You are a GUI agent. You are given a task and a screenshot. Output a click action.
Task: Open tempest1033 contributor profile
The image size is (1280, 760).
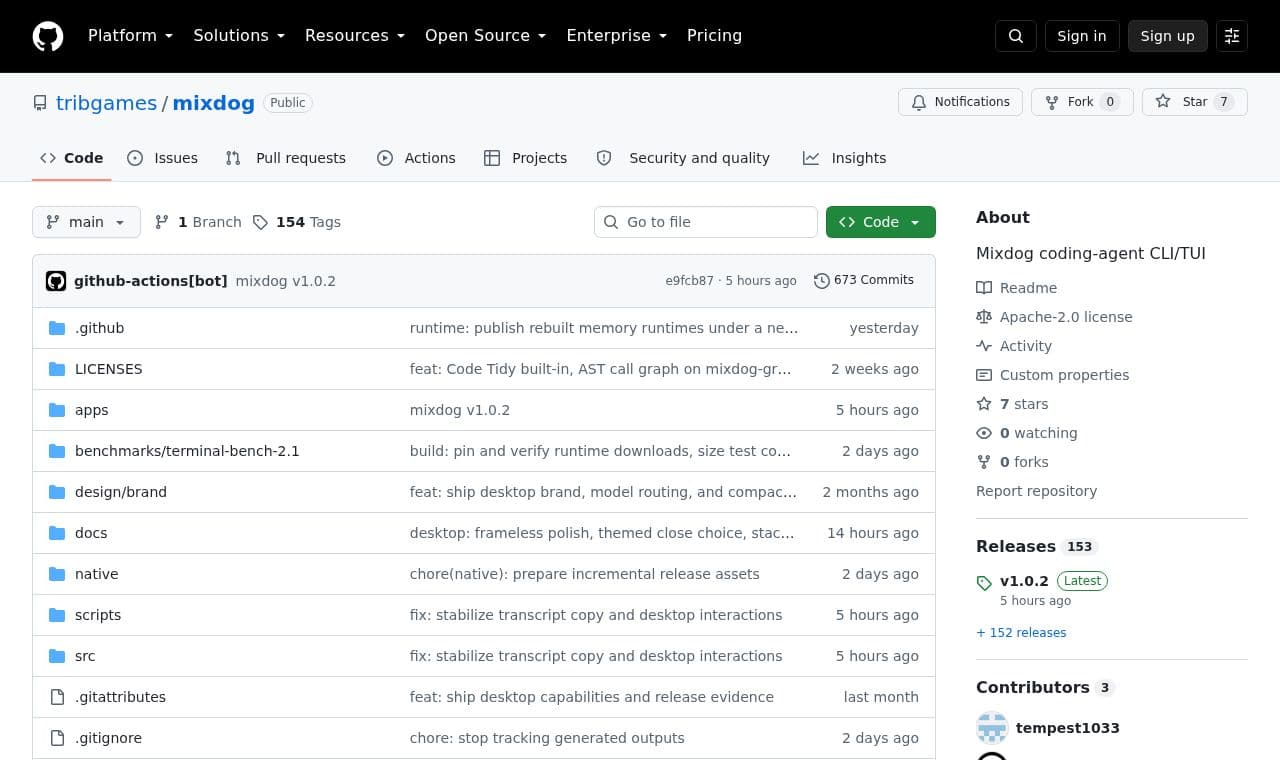point(1067,728)
